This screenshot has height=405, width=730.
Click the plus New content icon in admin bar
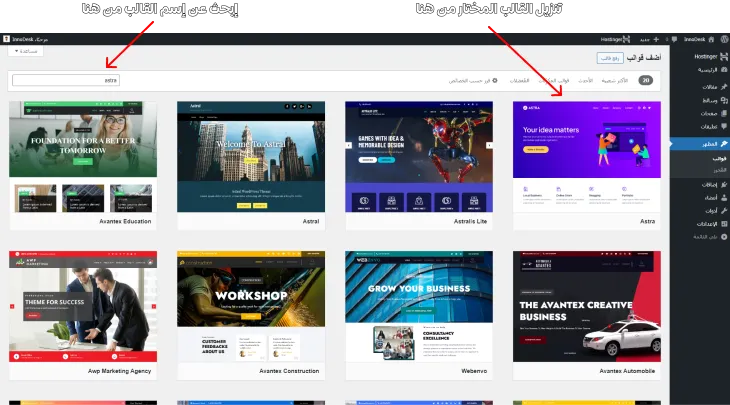pos(656,40)
